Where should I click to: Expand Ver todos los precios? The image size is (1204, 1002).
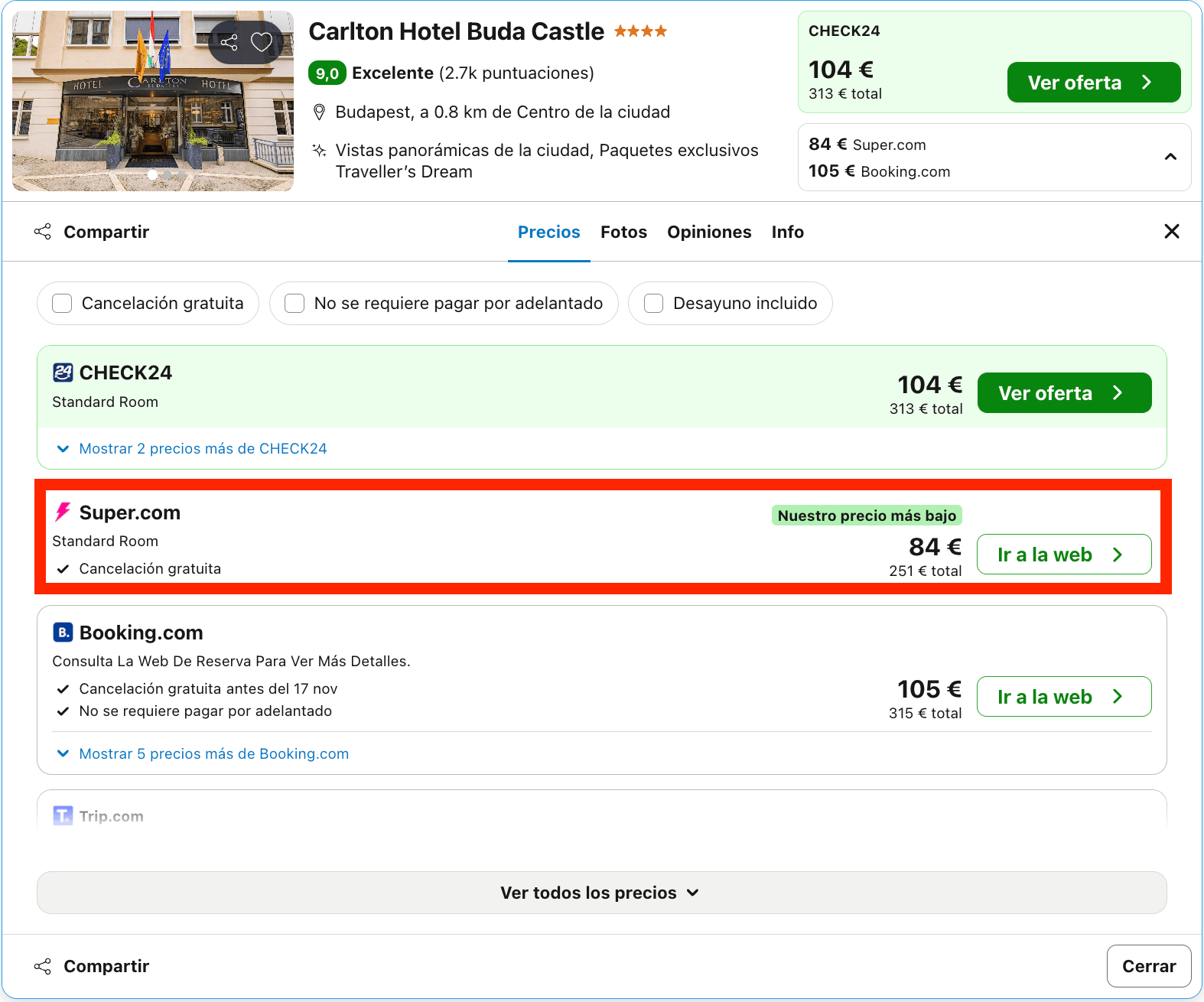pos(601,893)
